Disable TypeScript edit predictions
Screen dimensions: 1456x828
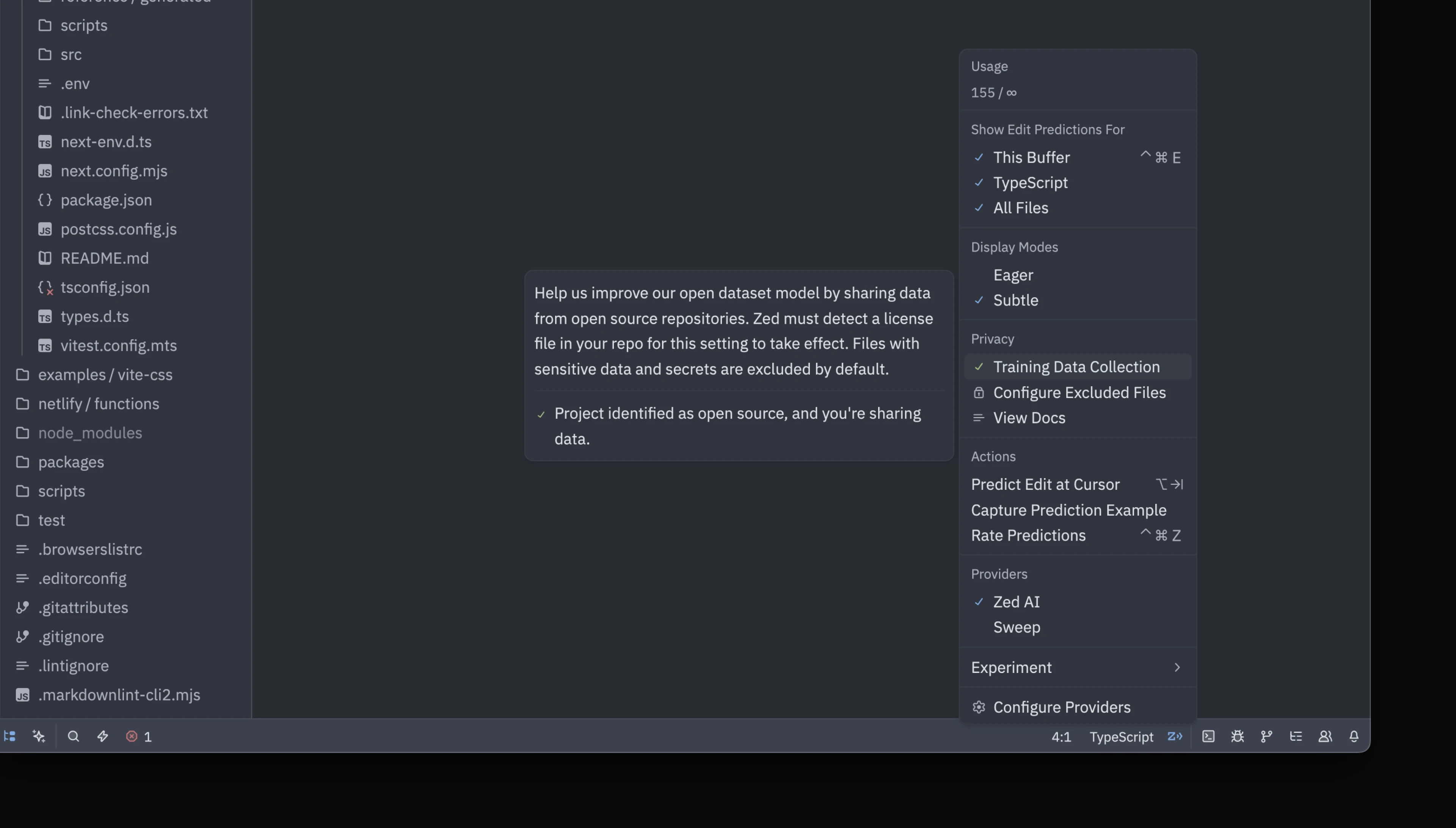click(1030, 183)
